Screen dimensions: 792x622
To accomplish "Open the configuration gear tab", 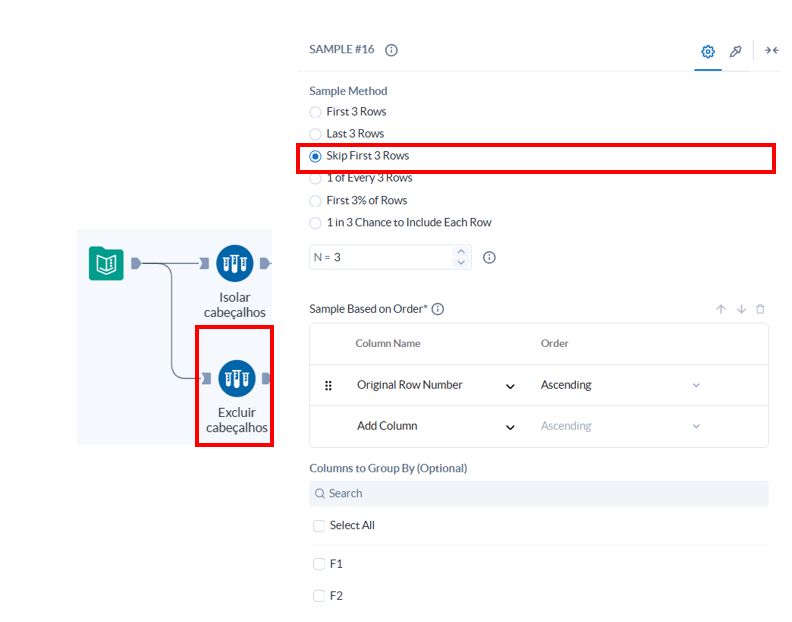I will click(x=708, y=51).
